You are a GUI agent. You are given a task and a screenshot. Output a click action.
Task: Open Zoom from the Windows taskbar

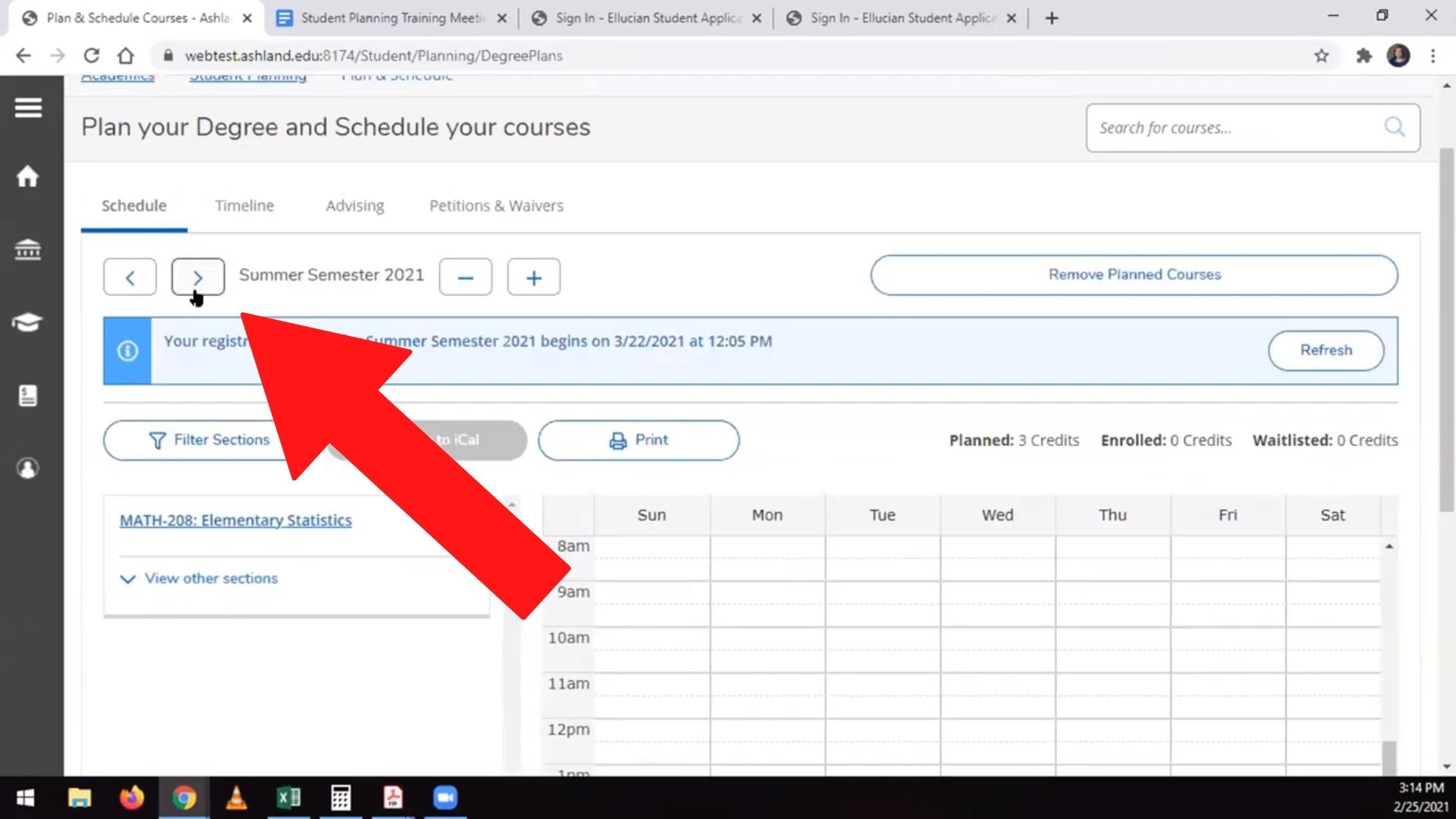[x=445, y=798]
